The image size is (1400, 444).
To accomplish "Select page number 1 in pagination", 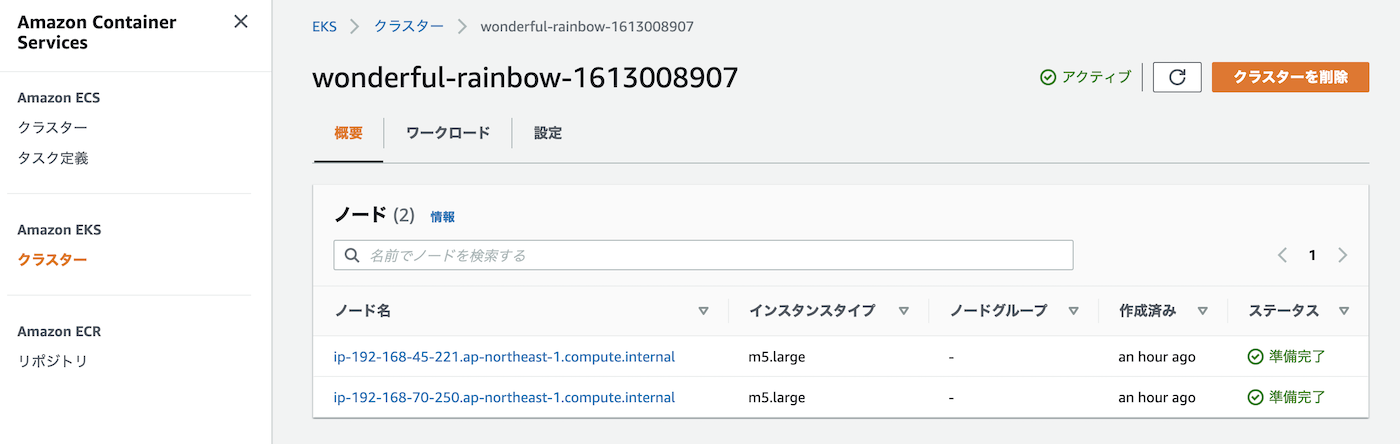I will pos(1312,255).
